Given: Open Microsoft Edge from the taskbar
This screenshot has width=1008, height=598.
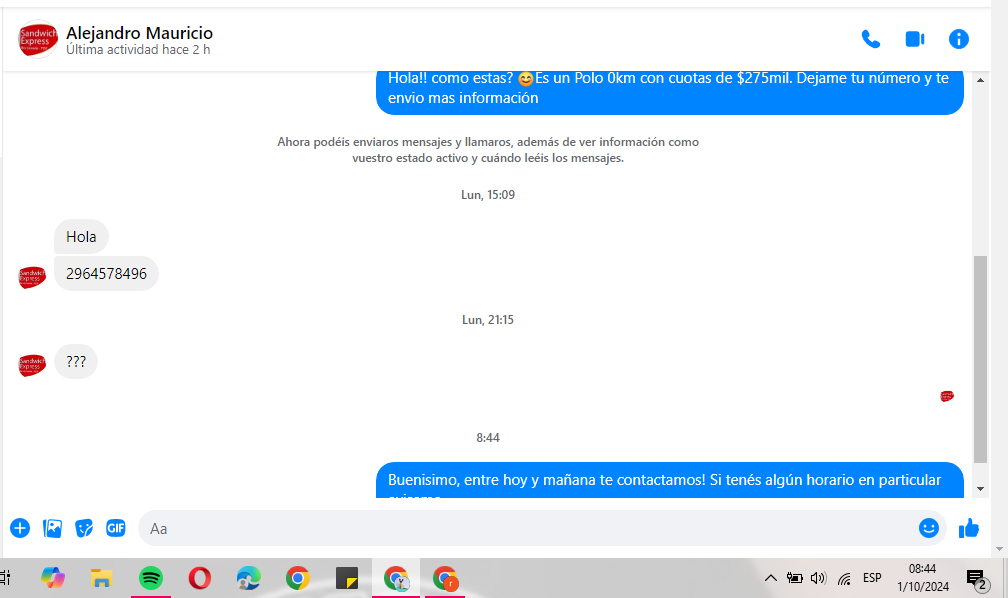Looking at the screenshot, I should [x=248, y=578].
